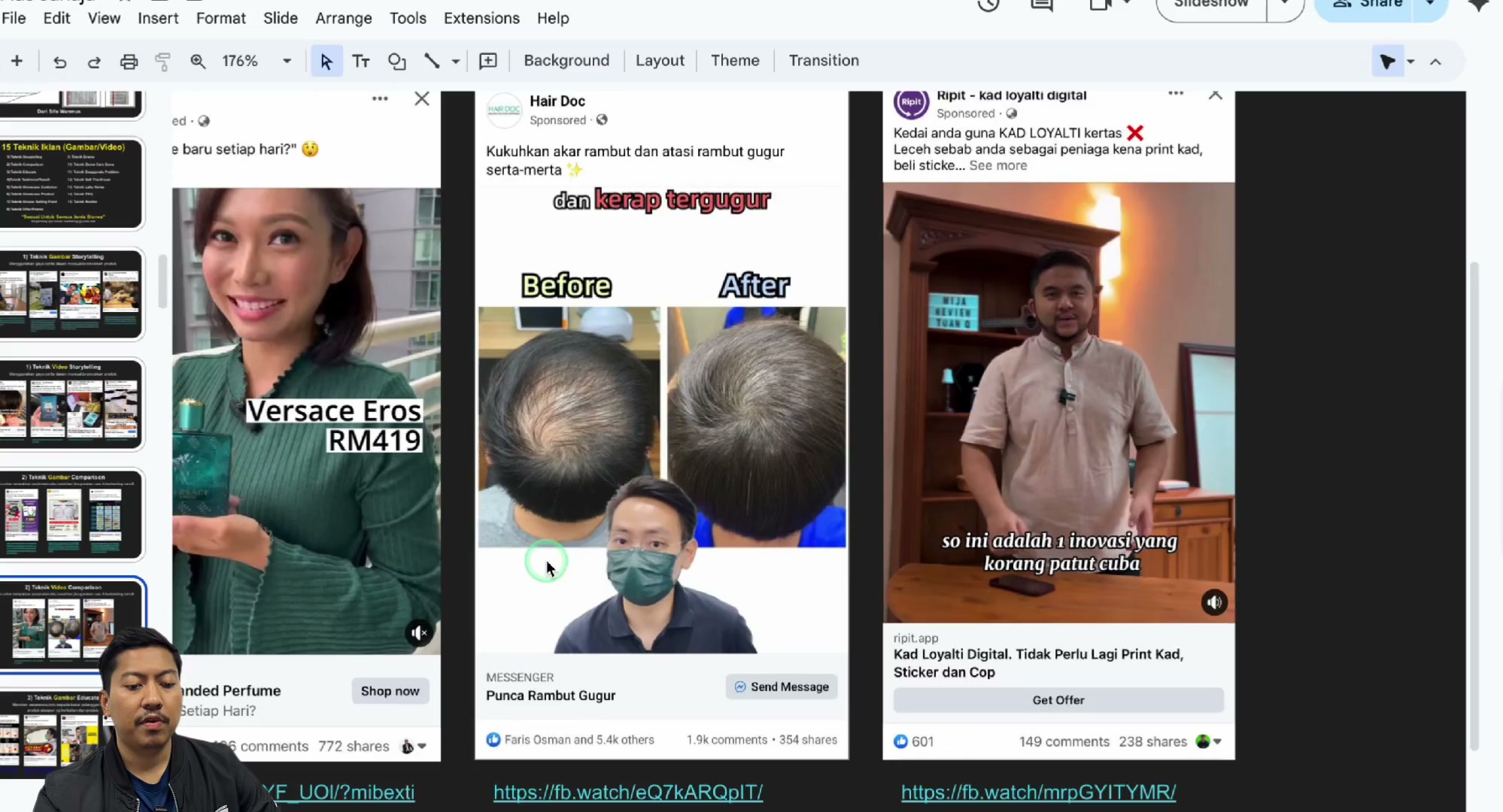The width and height of the screenshot is (1503, 812).
Task: Click the Theme button
Action: coord(735,60)
